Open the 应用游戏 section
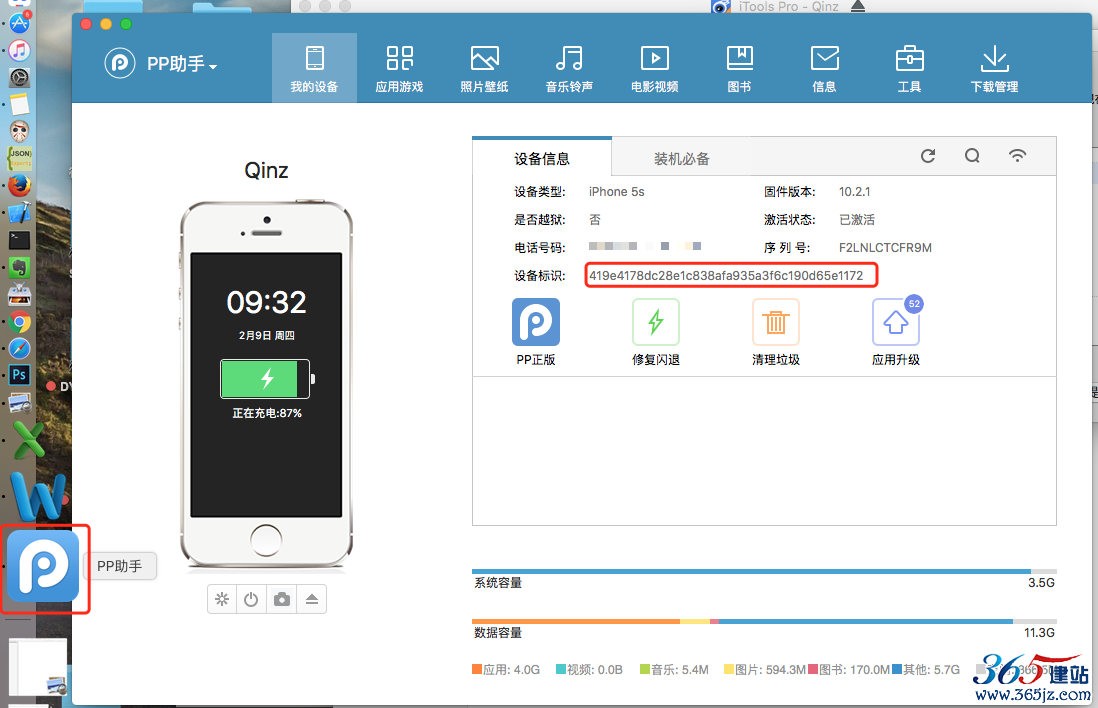 (399, 68)
